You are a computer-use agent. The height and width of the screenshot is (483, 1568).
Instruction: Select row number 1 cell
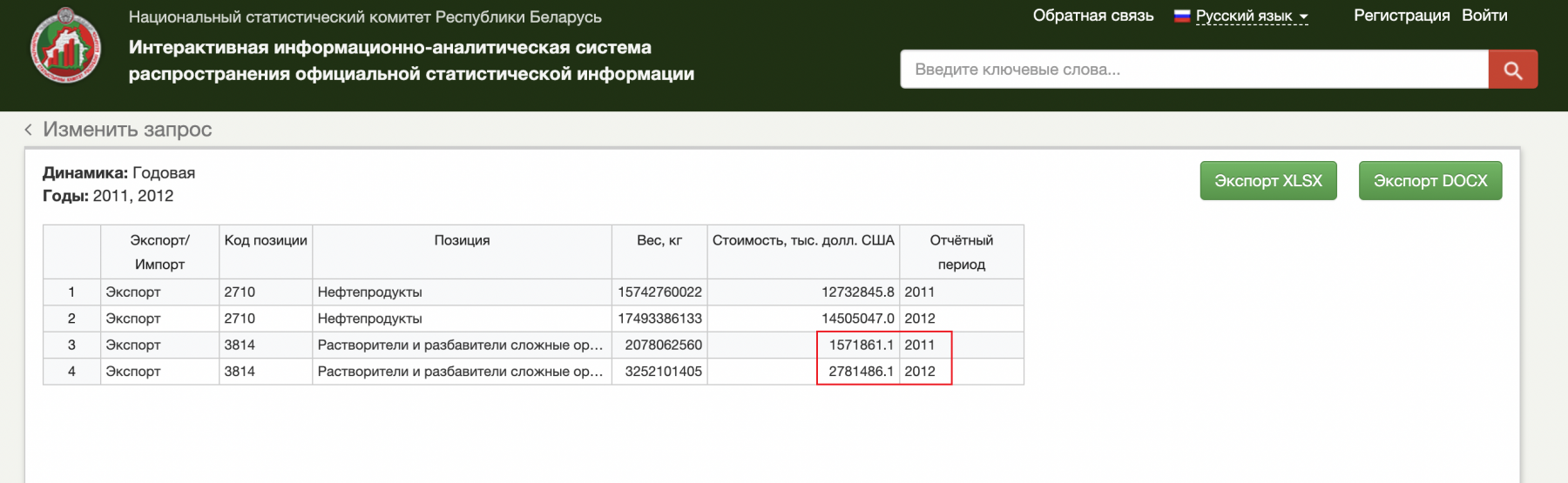(x=71, y=292)
